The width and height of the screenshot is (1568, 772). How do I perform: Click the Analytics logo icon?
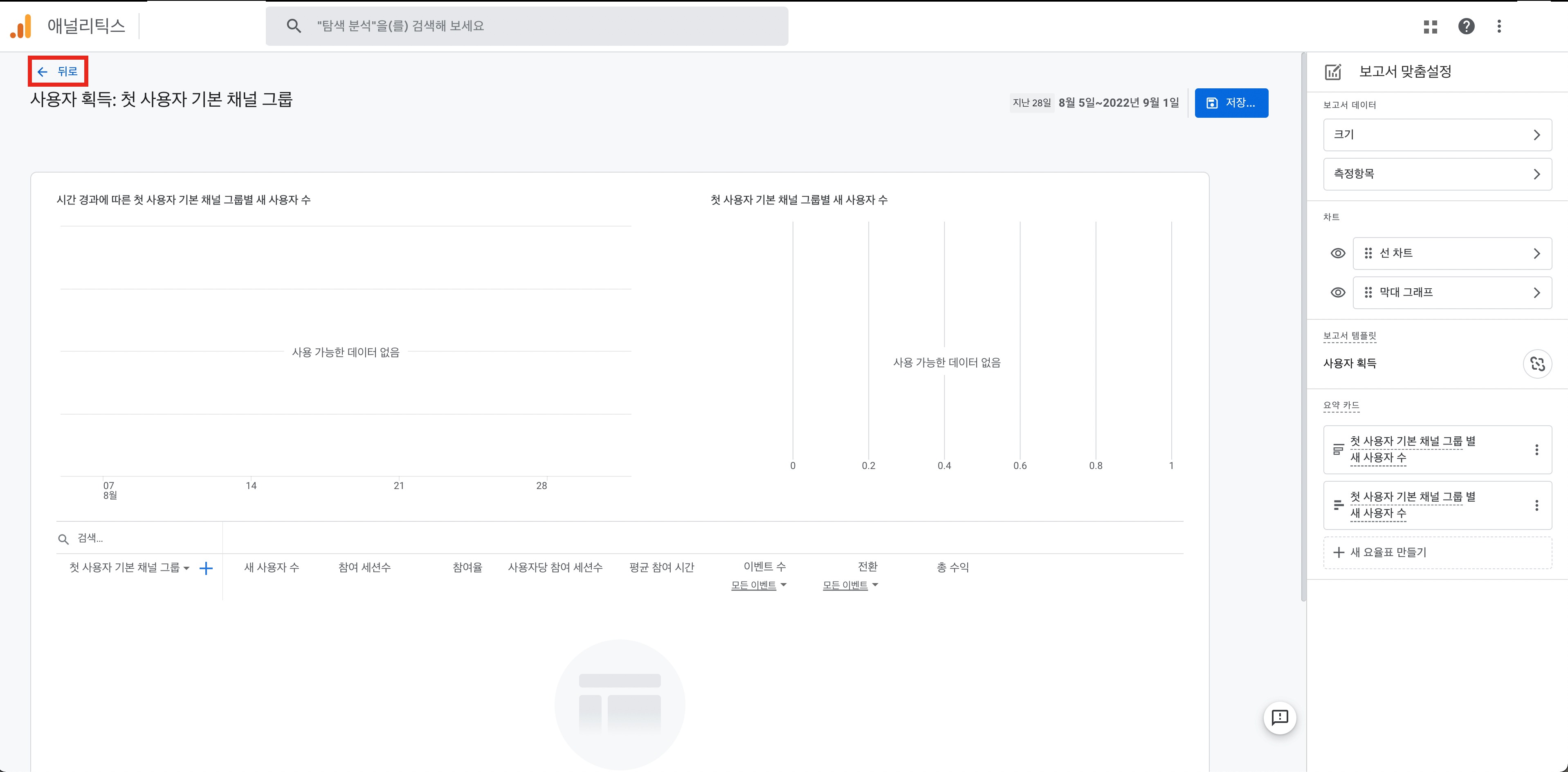(21, 26)
